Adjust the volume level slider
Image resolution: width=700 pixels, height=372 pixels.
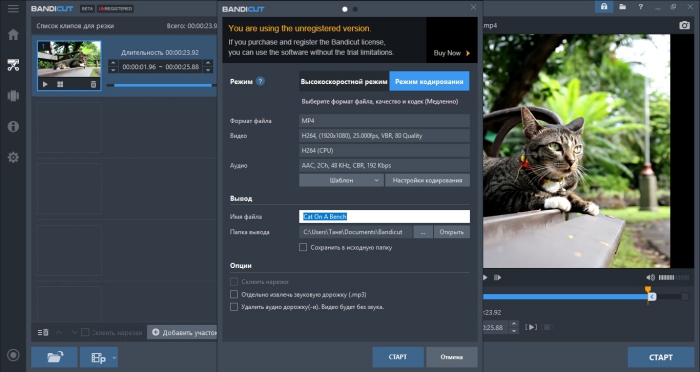[673, 277]
